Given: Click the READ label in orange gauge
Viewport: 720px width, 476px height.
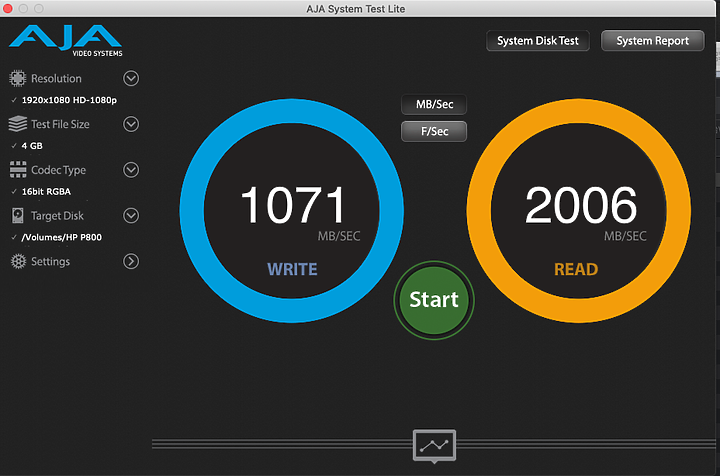Looking at the screenshot, I should click(x=576, y=269).
